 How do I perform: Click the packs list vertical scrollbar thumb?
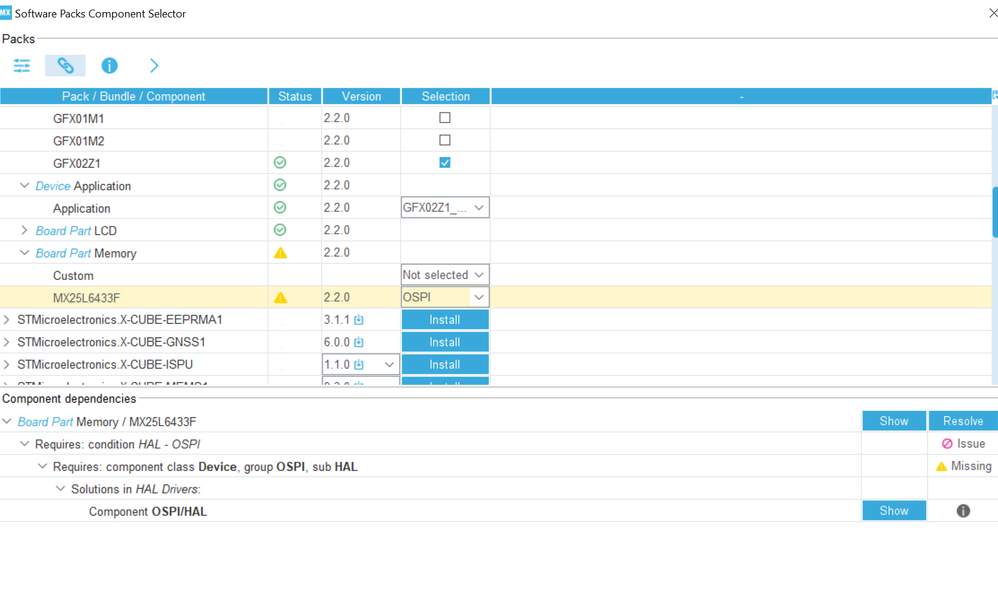point(995,212)
